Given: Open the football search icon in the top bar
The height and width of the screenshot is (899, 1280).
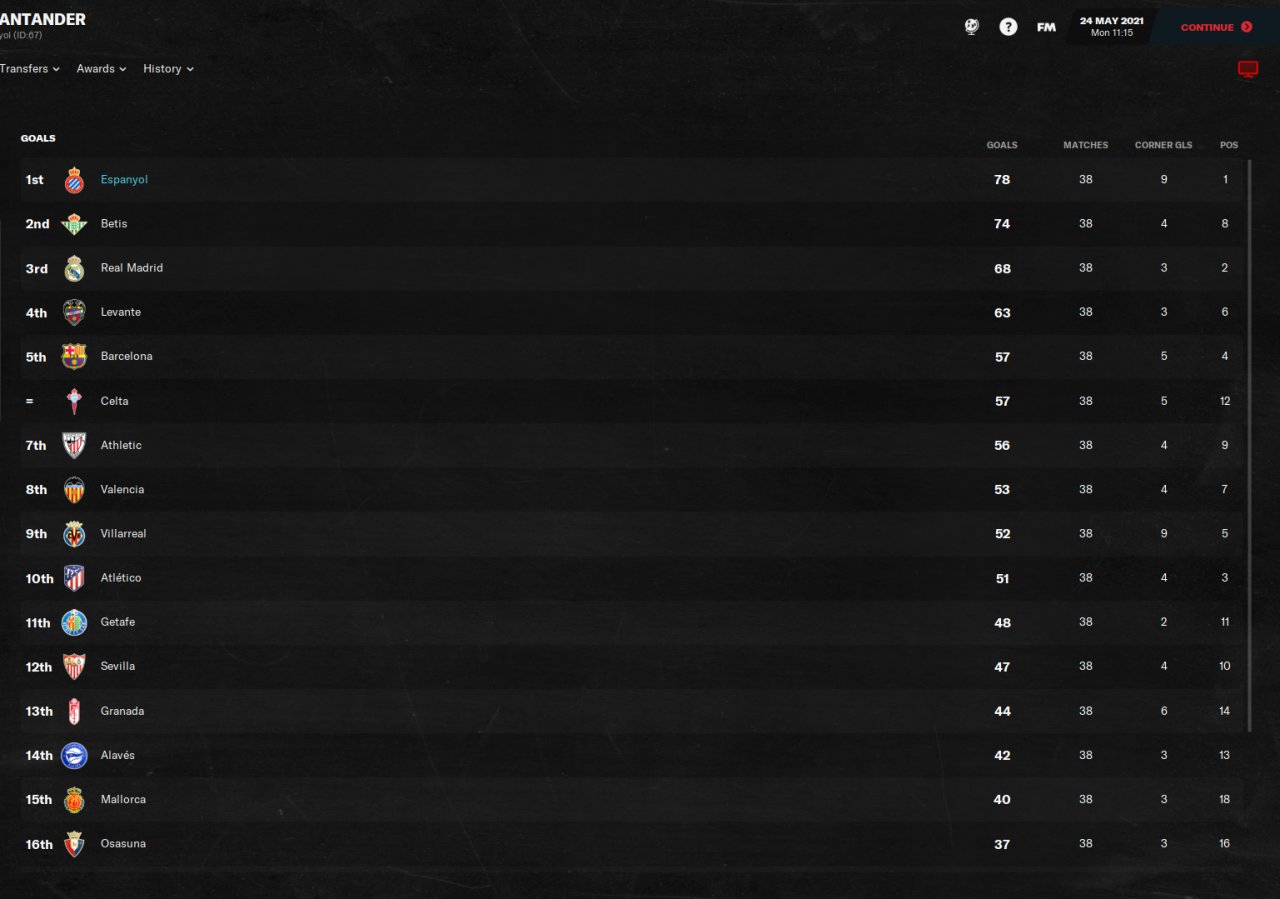Looking at the screenshot, I should (972, 27).
